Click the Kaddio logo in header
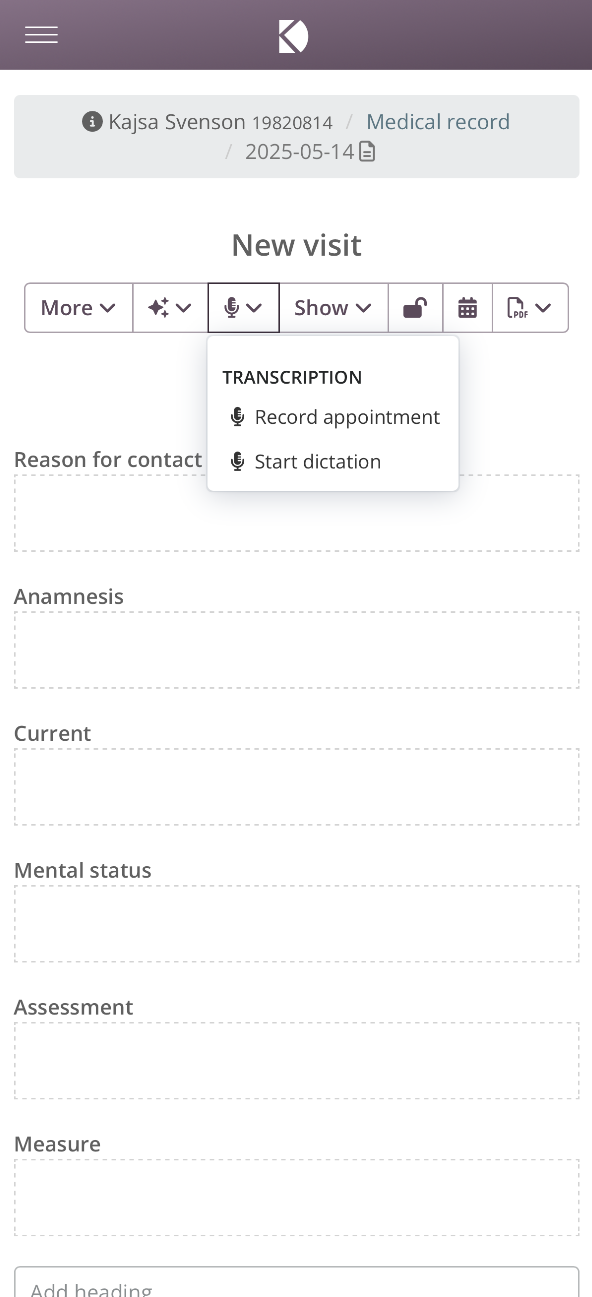This screenshot has width=592, height=1297. coord(293,36)
